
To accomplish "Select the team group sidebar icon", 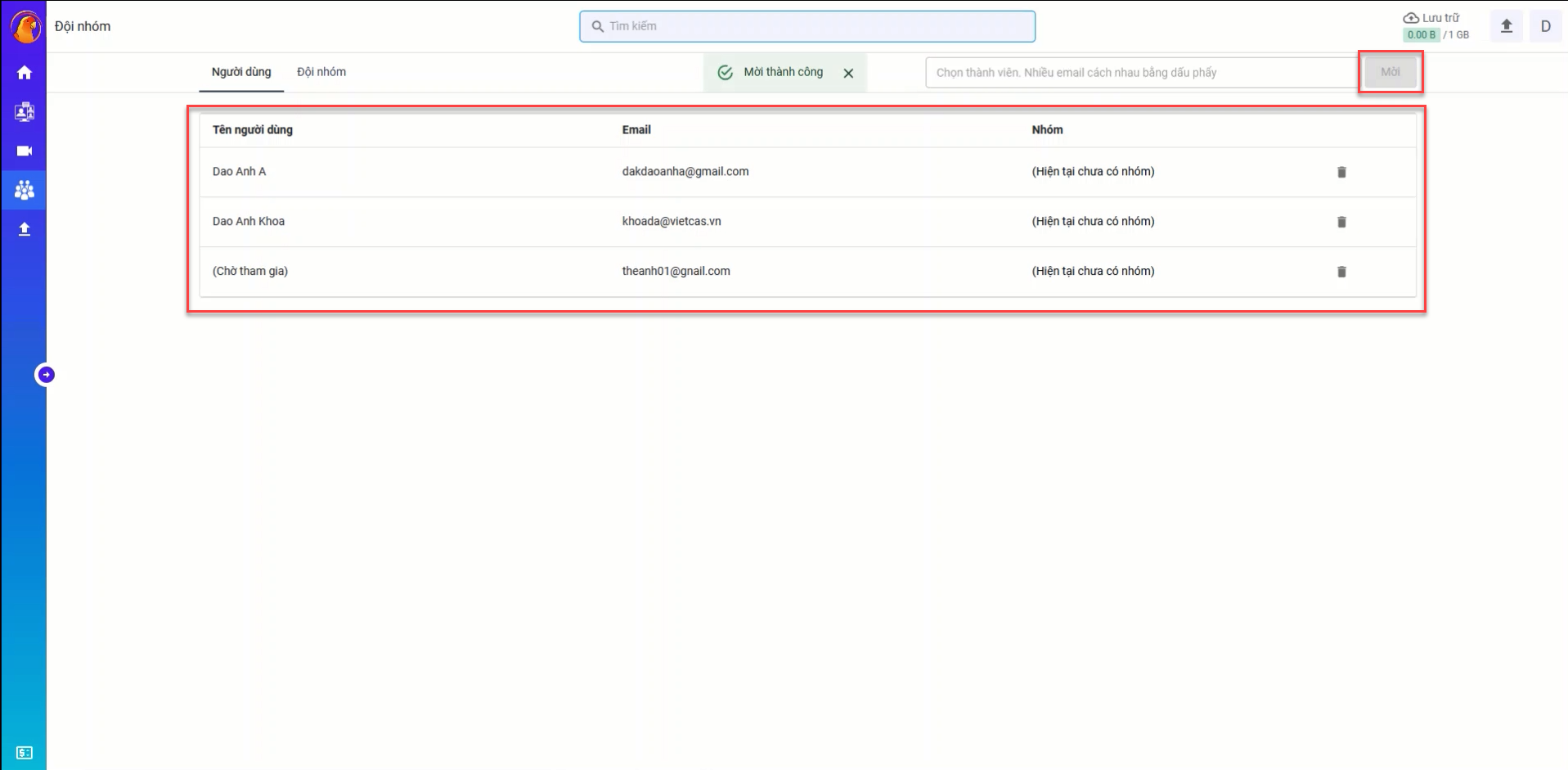I will tap(25, 190).
